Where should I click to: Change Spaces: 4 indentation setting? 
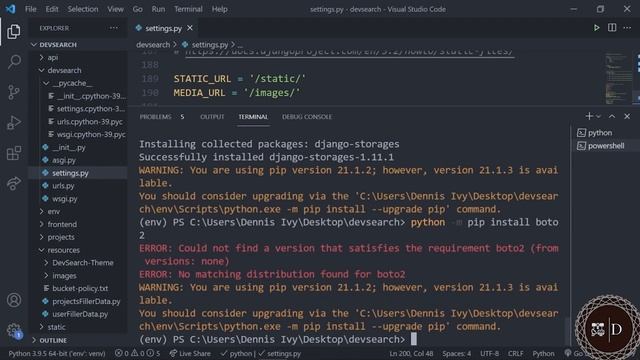pyautogui.click(x=456, y=353)
